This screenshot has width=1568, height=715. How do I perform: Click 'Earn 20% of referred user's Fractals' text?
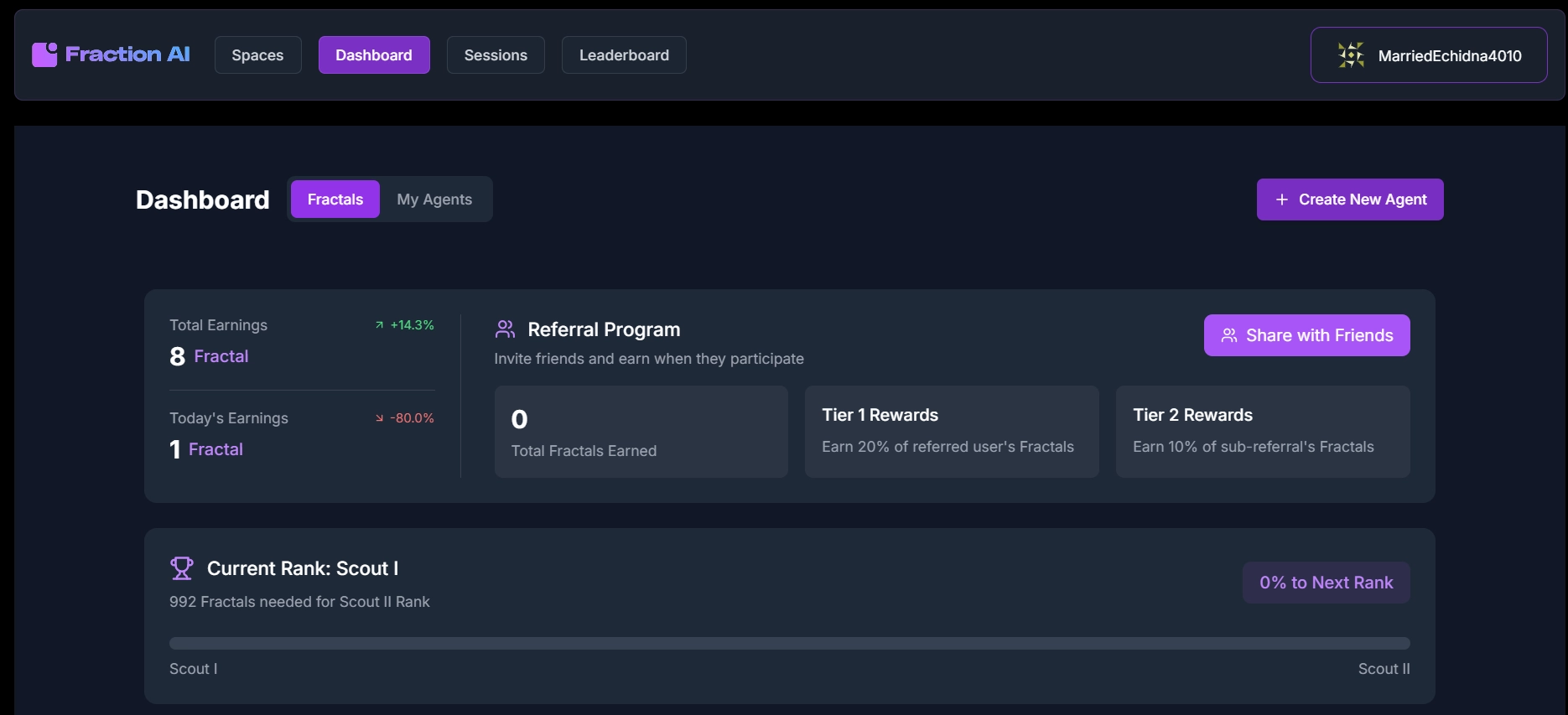(948, 447)
